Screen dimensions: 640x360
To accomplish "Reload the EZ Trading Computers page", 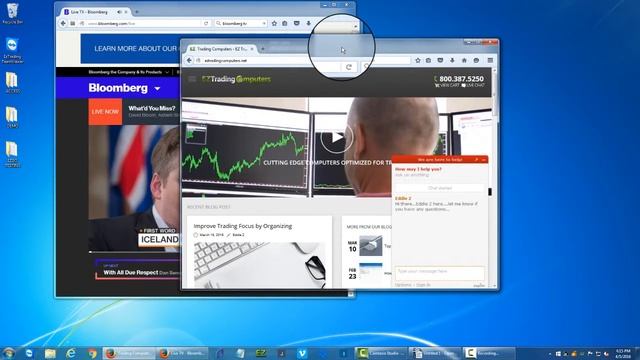I will coord(349,67).
